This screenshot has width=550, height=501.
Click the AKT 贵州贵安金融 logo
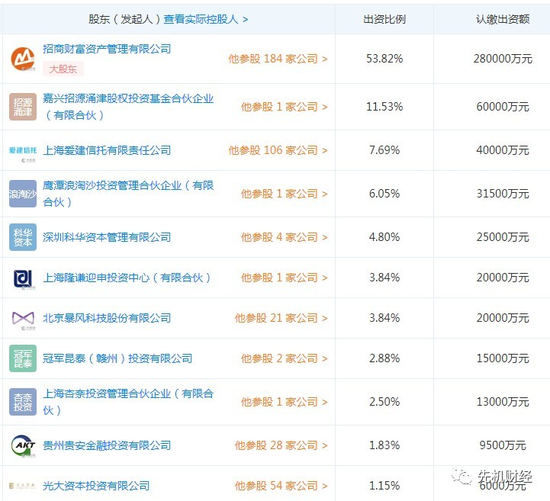tap(23, 446)
